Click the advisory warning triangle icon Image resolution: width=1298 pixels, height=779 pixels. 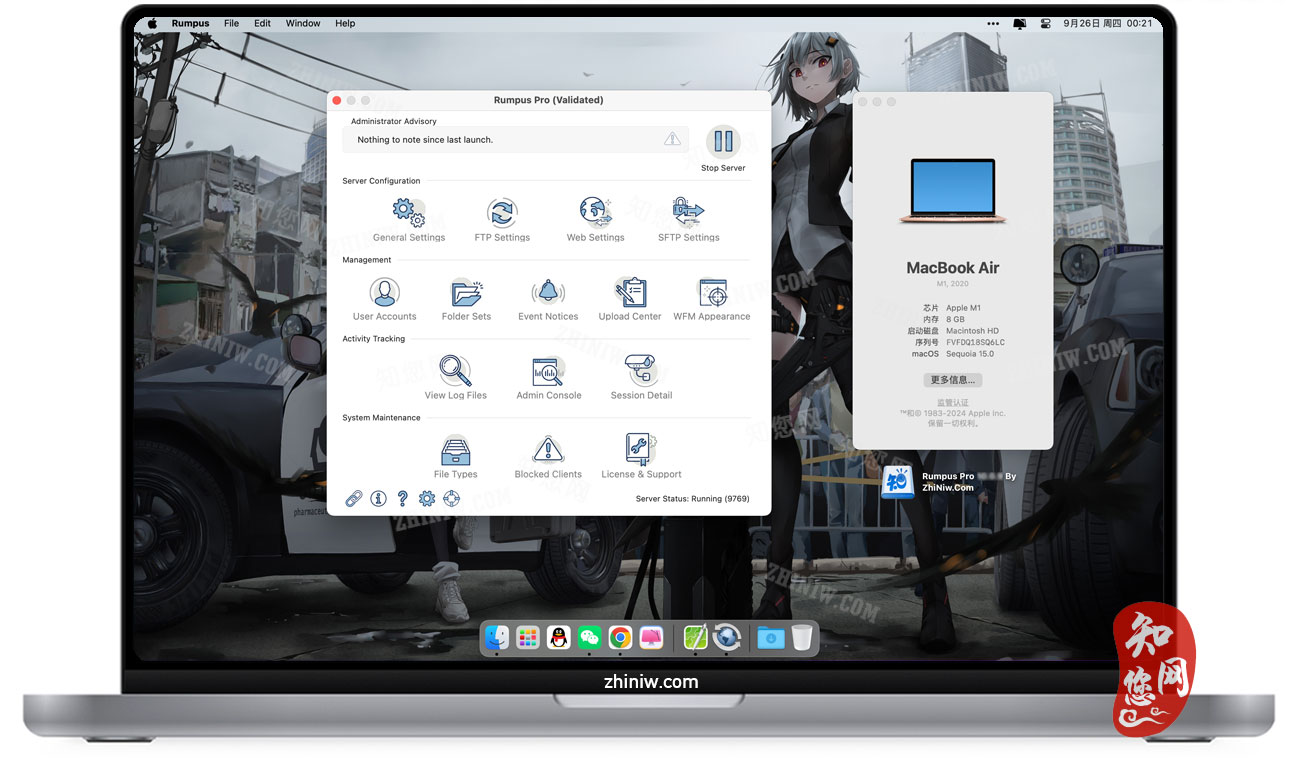click(x=673, y=139)
